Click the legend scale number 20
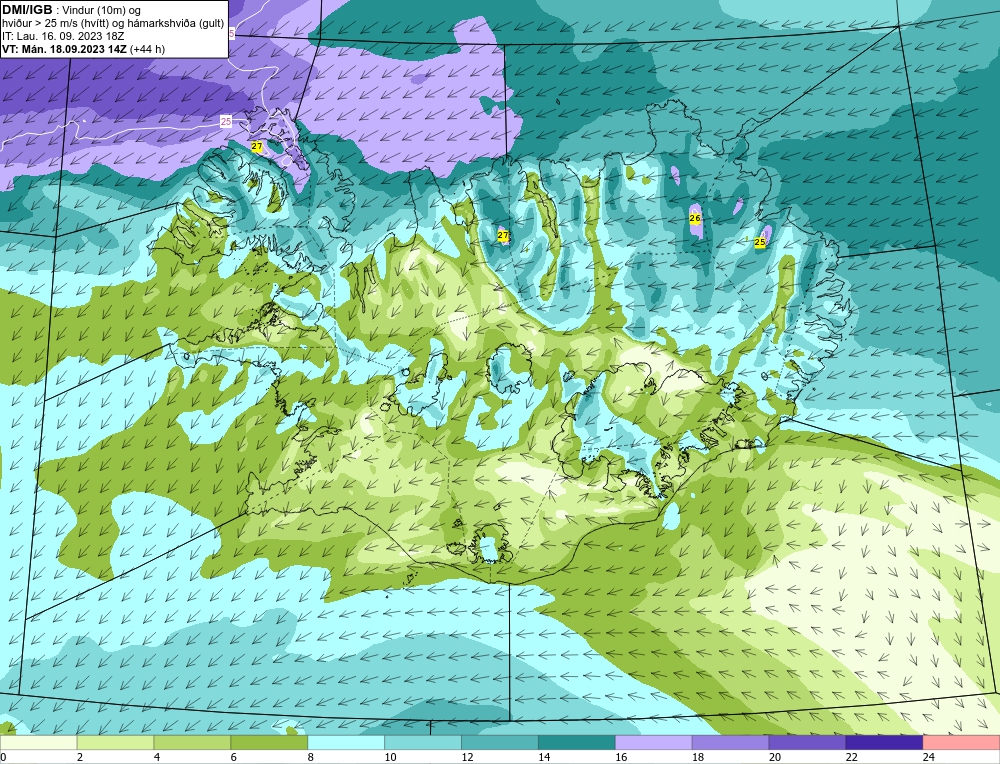The height and width of the screenshot is (764, 1000). pyautogui.click(x=775, y=757)
